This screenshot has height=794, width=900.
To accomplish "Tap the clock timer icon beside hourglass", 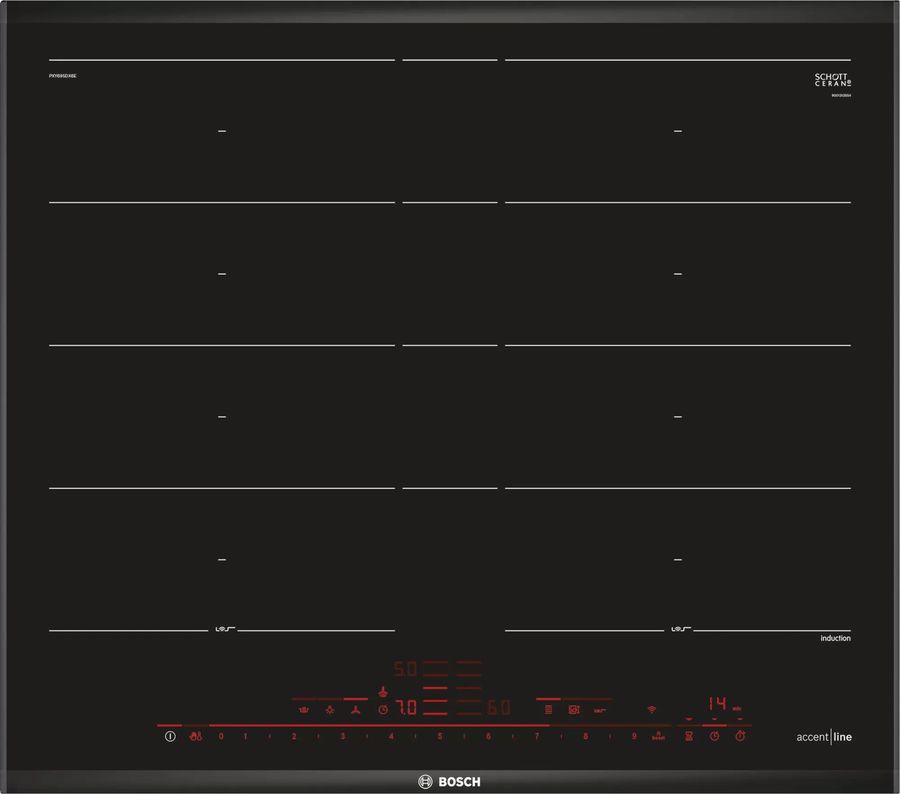I will tap(714, 736).
